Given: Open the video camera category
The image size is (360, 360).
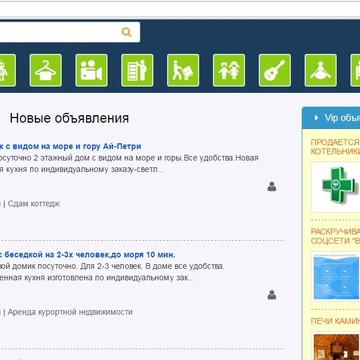Looking at the screenshot, I should coord(91,70).
